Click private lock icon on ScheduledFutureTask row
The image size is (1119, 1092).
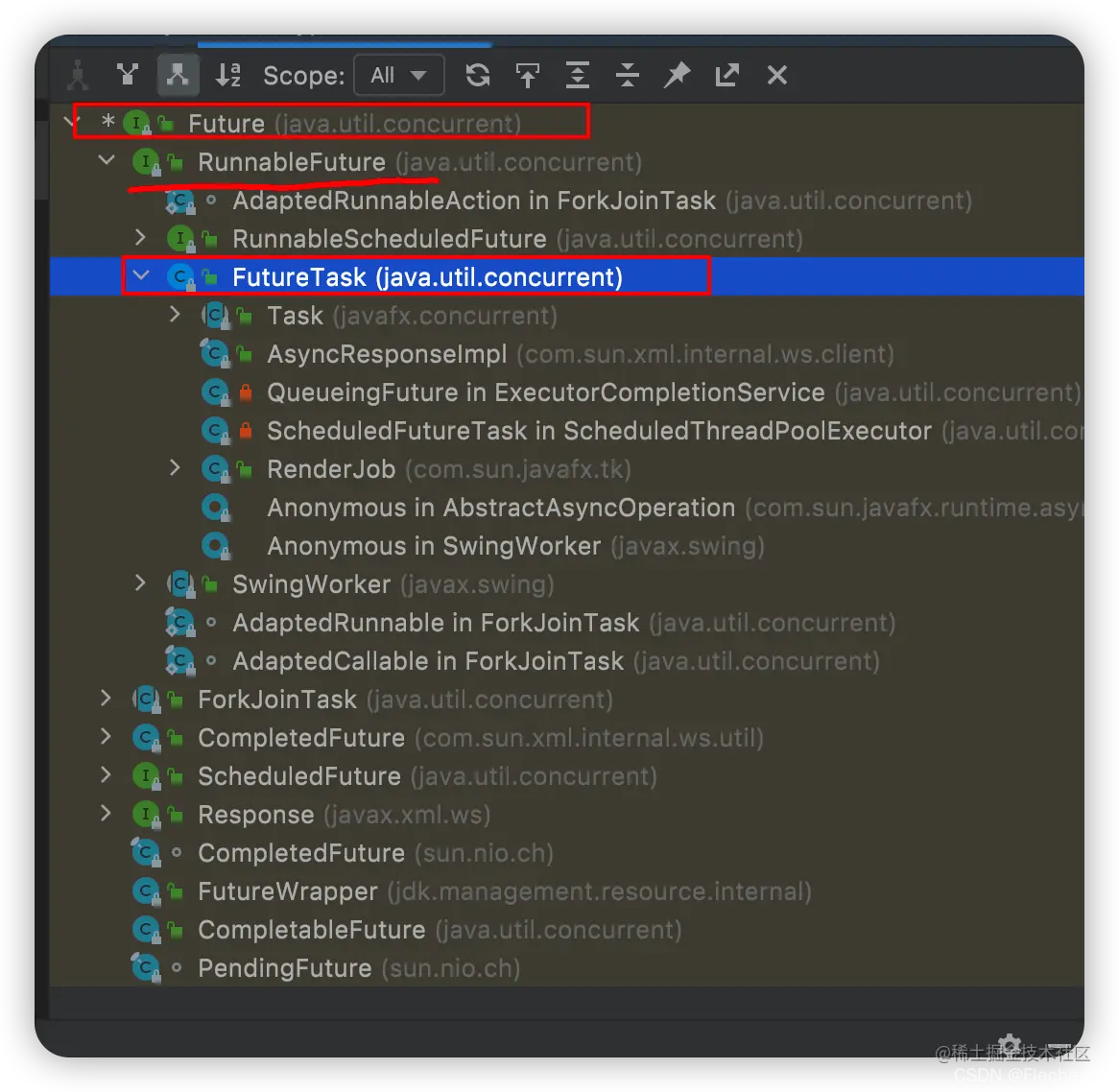(x=246, y=431)
